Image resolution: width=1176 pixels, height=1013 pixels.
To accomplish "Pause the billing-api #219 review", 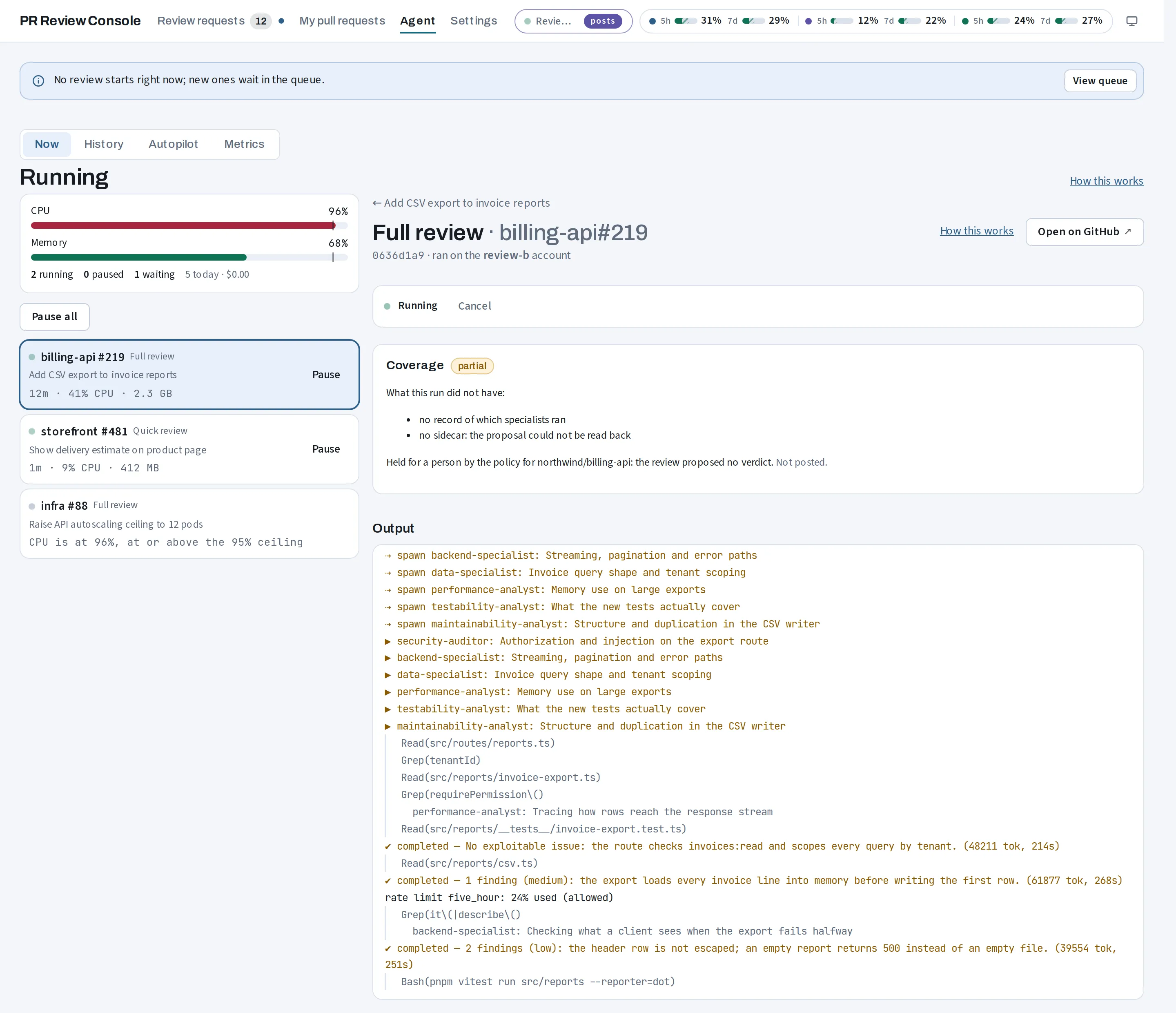I will [326, 375].
